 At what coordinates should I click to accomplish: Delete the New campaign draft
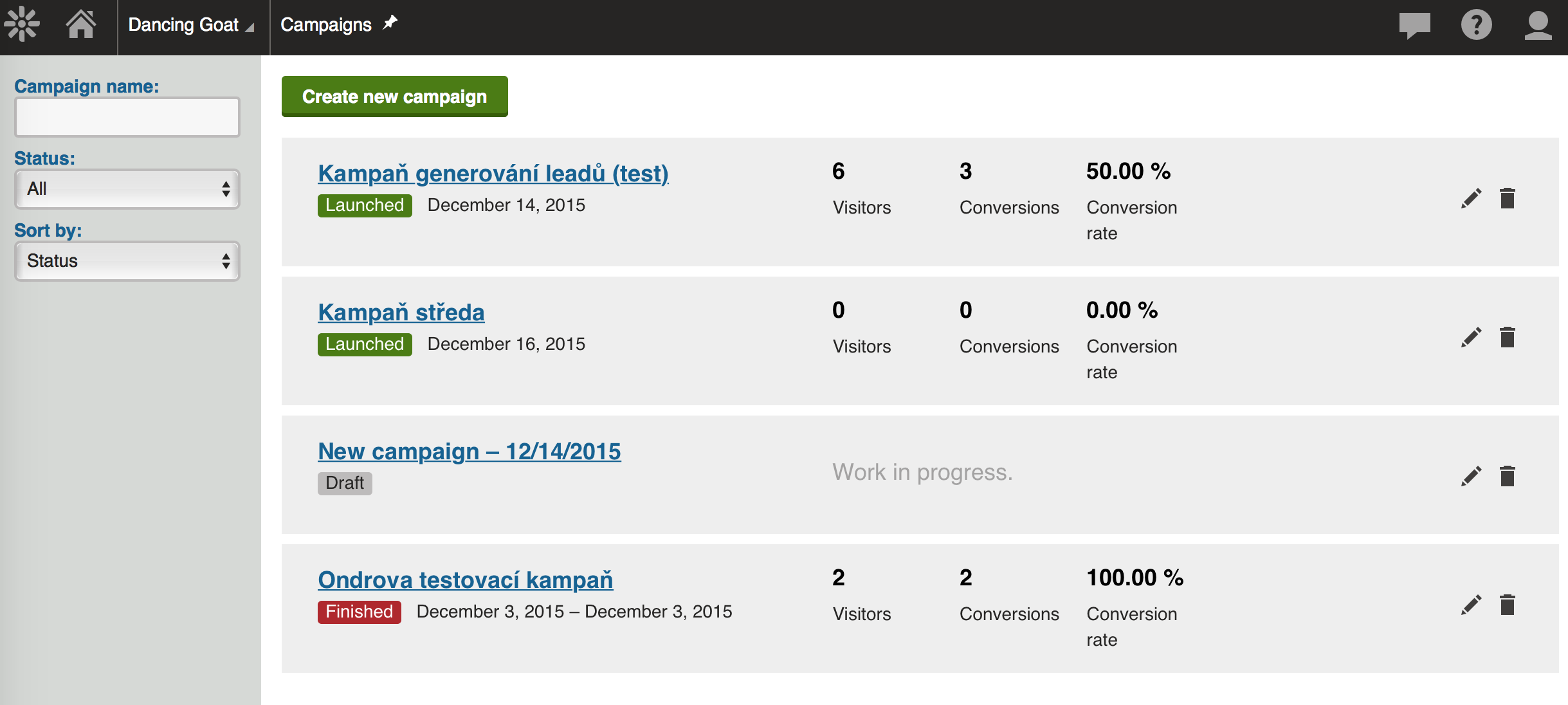[1508, 477]
